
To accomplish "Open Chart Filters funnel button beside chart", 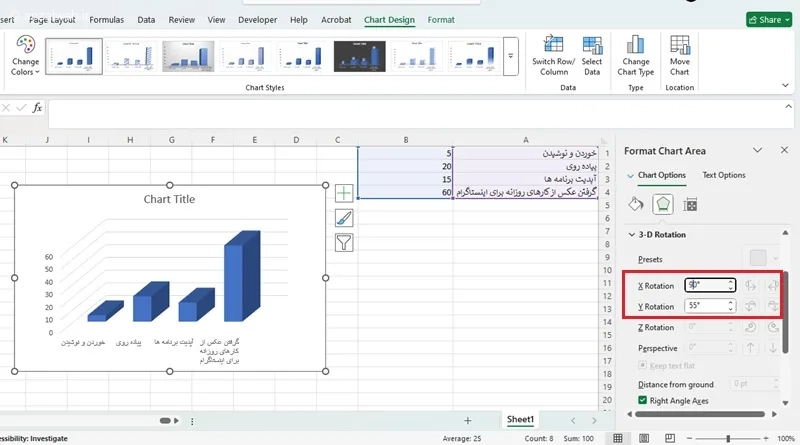I will pyautogui.click(x=344, y=242).
